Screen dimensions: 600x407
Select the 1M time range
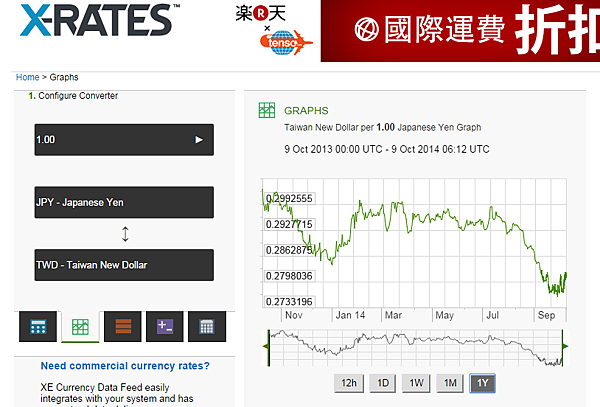[x=450, y=383]
